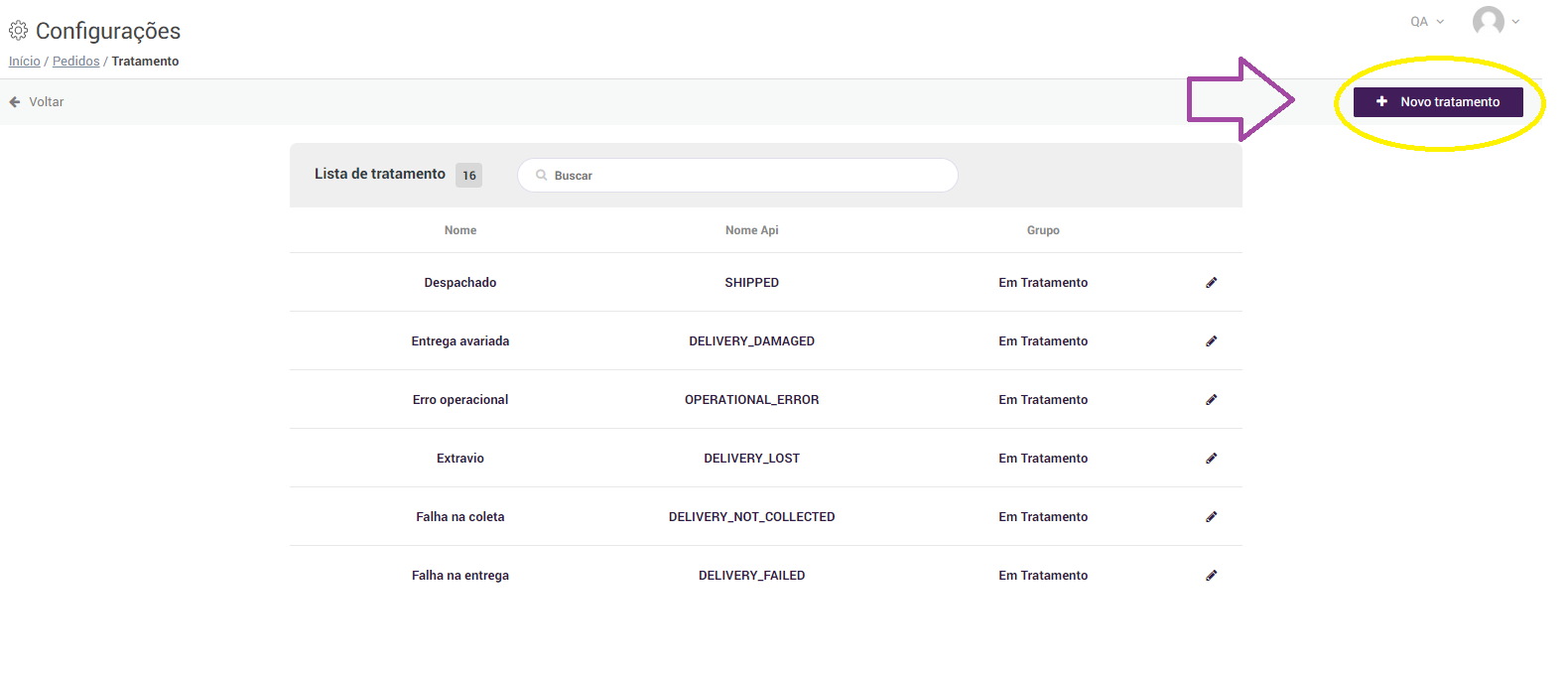
Task: Click the Grupo column header
Action: pos(1043,230)
